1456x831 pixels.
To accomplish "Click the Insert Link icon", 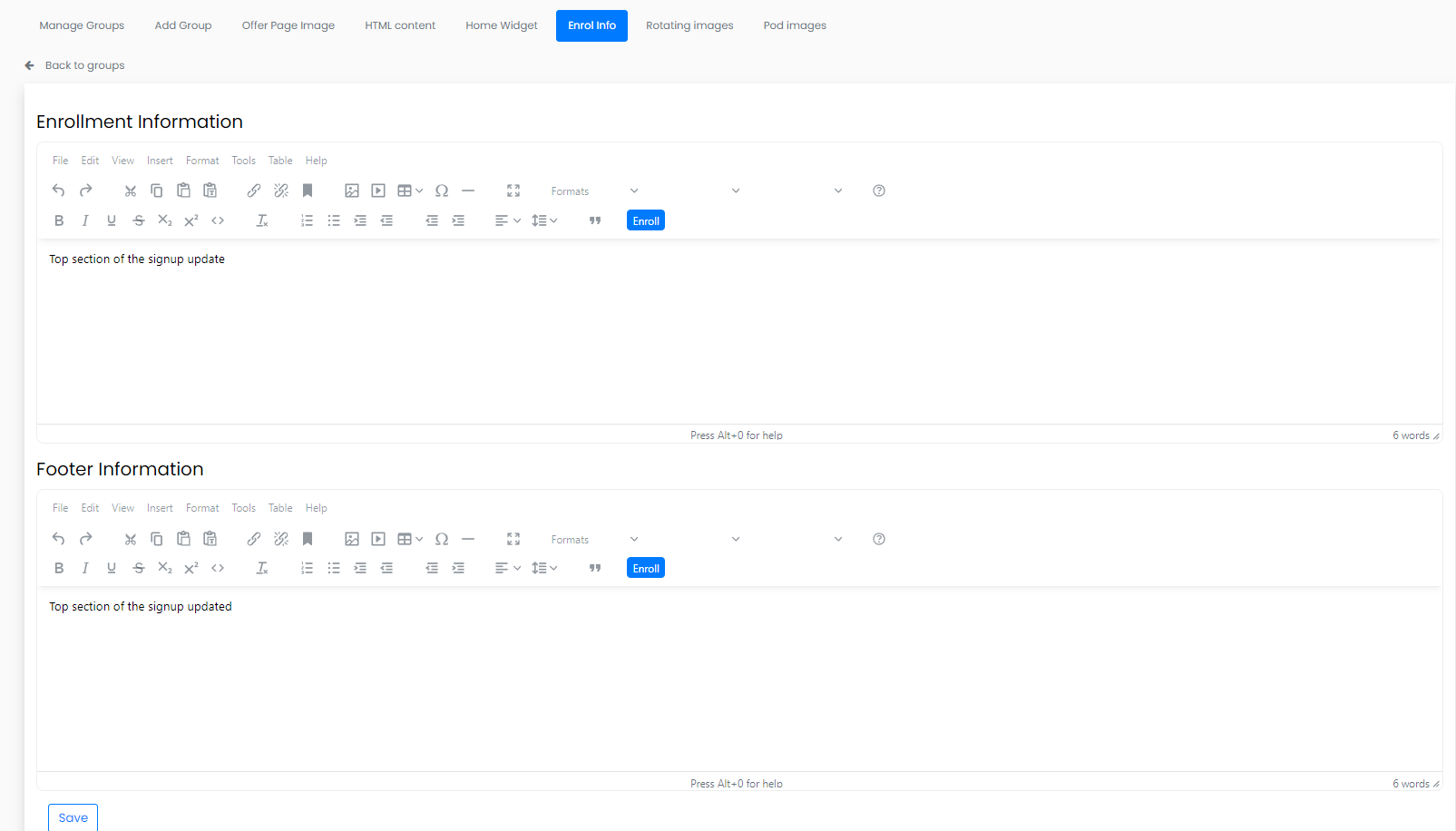I will [253, 191].
